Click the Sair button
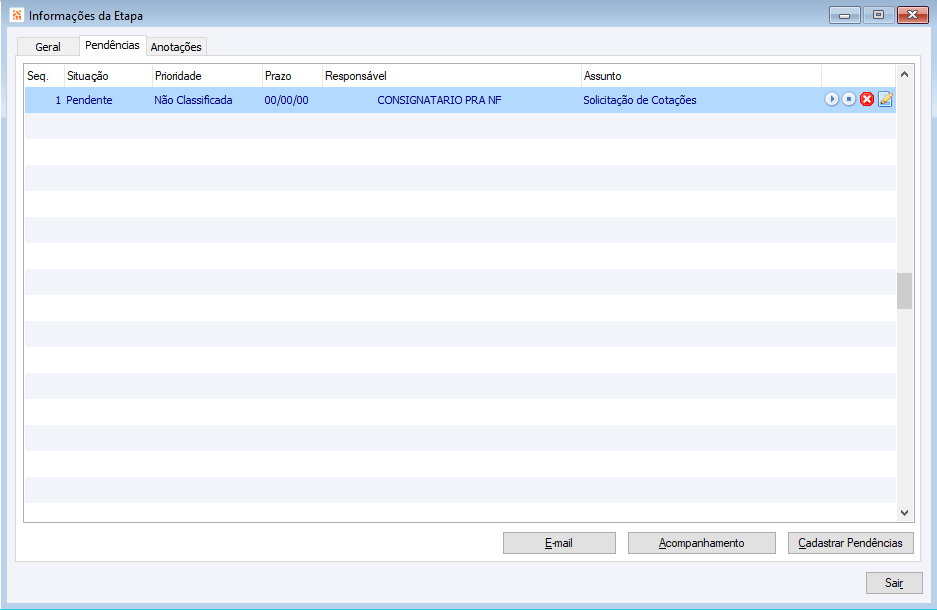This screenshot has height=610, width=937. [x=894, y=583]
